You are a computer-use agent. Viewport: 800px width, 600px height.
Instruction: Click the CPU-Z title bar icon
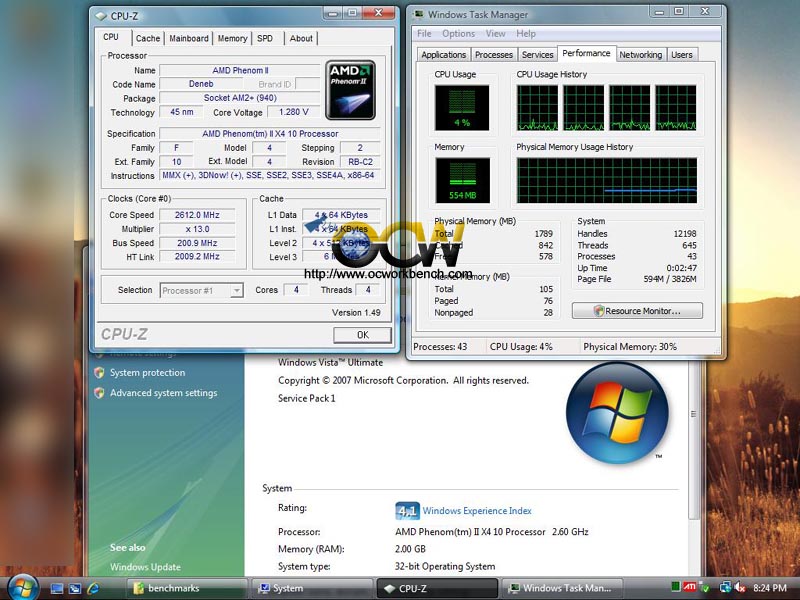[x=102, y=16]
